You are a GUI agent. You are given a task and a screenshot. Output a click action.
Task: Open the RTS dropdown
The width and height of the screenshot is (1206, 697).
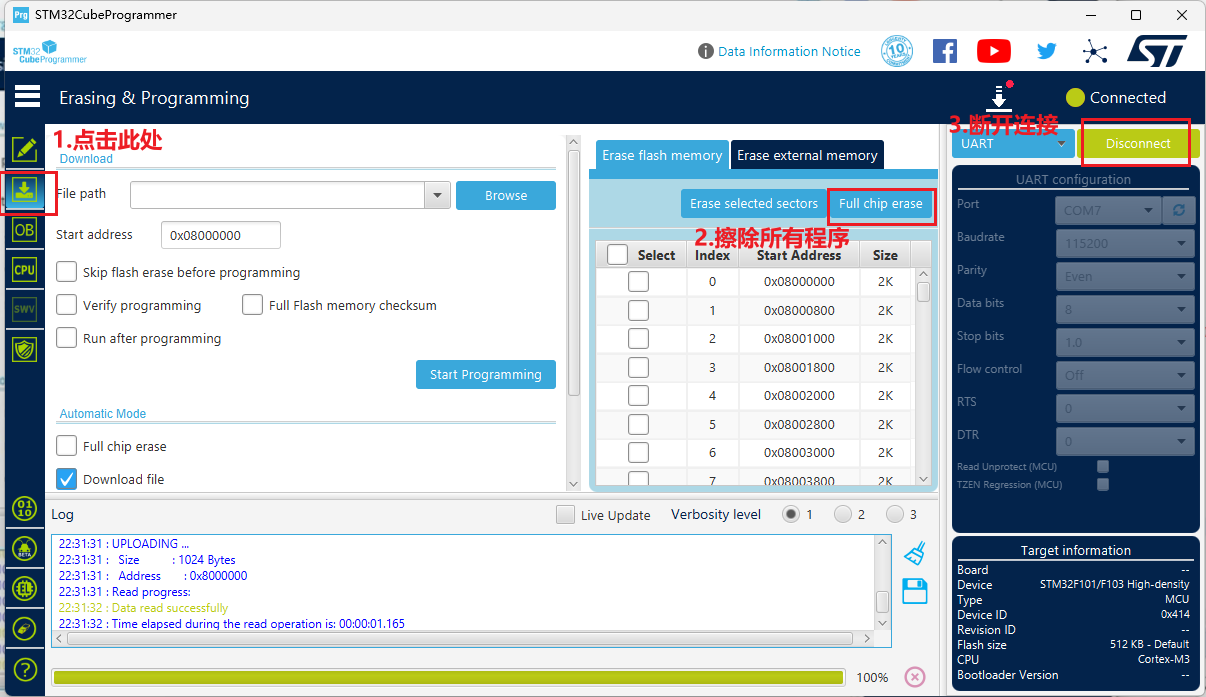1125,408
